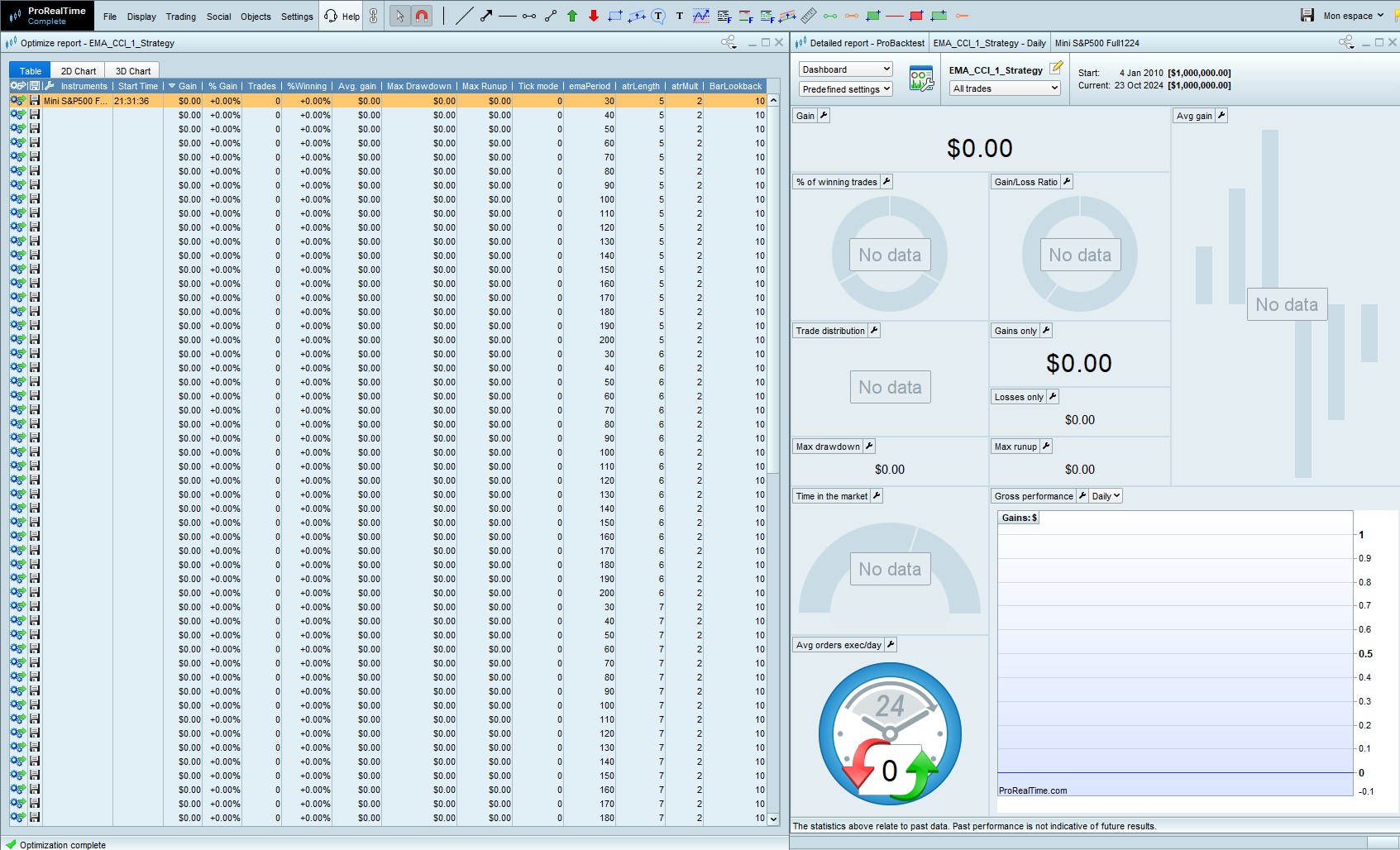The image size is (1400, 850).
Task: Toggle the cursor pointer mode
Action: tap(400, 16)
